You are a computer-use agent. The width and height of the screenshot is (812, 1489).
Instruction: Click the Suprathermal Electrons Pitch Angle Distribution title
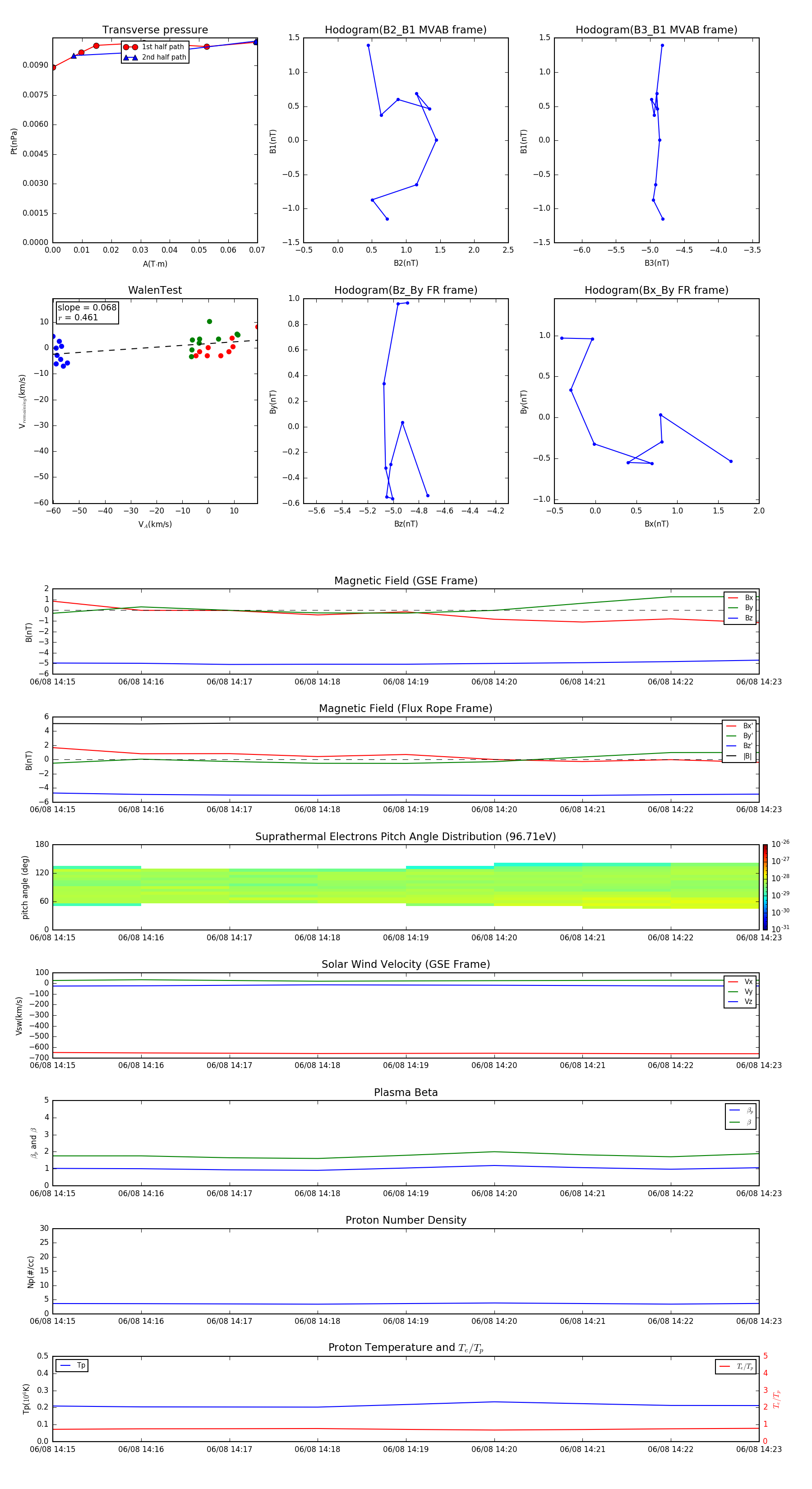pos(406,837)
